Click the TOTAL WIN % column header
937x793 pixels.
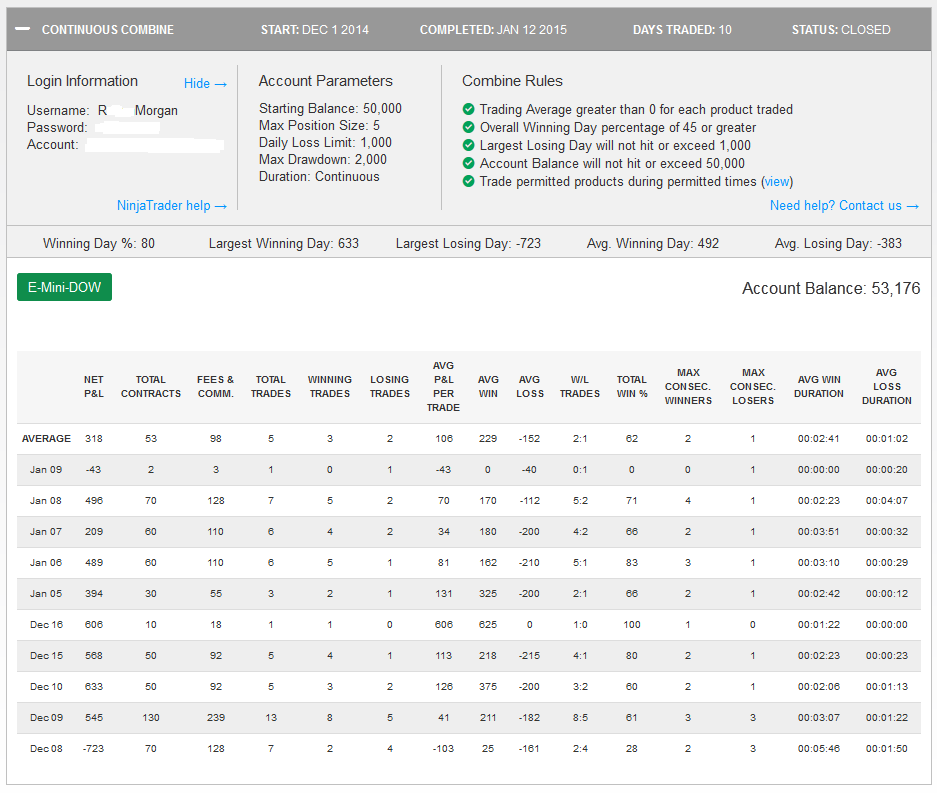tap(632, 387)
